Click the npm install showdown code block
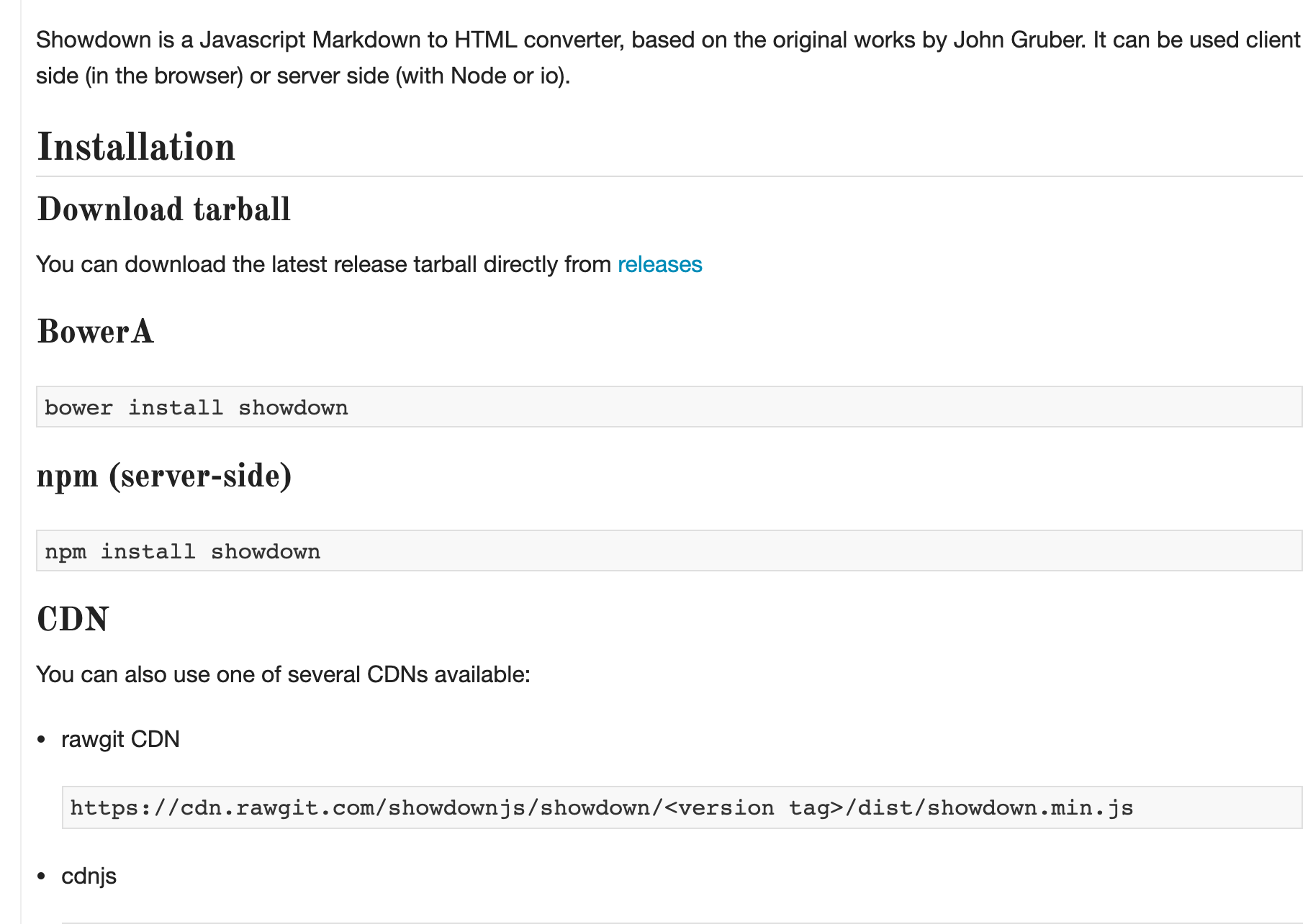This screenshot has width=1313, height=924. coord(669,551)
